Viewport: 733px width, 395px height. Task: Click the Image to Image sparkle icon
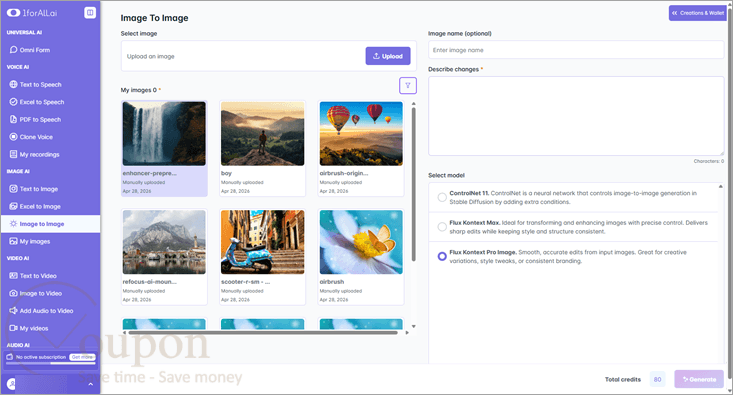14,224
